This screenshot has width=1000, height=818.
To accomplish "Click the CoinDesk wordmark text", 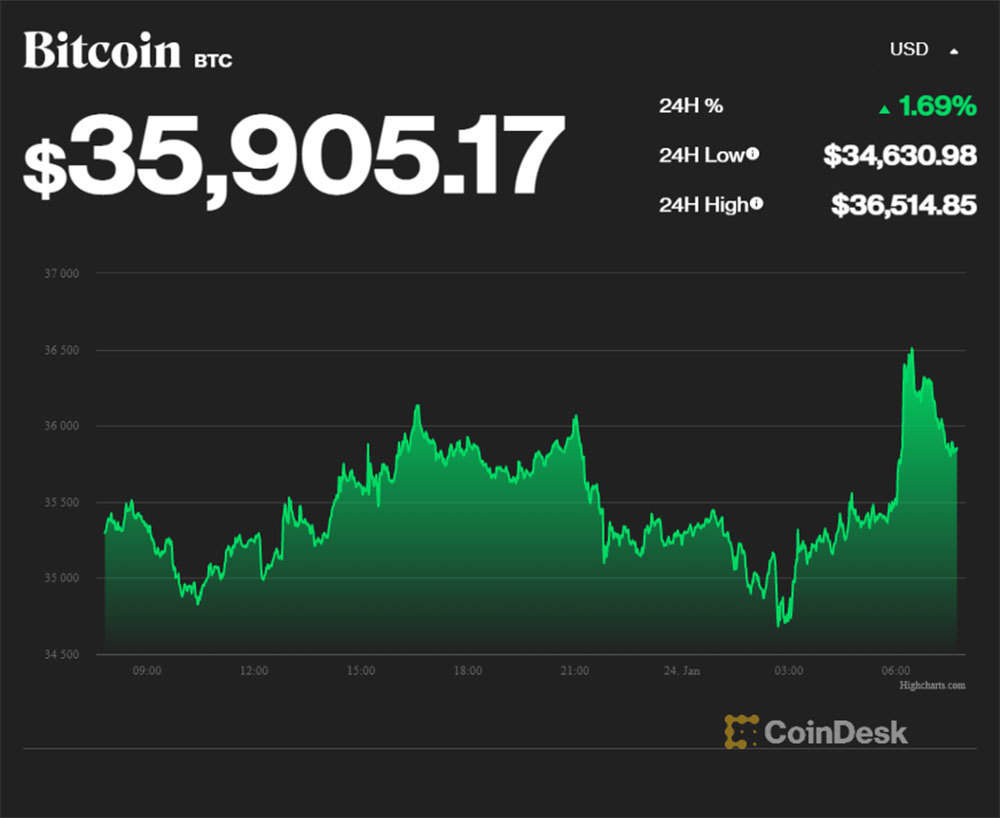I will 836,731.
